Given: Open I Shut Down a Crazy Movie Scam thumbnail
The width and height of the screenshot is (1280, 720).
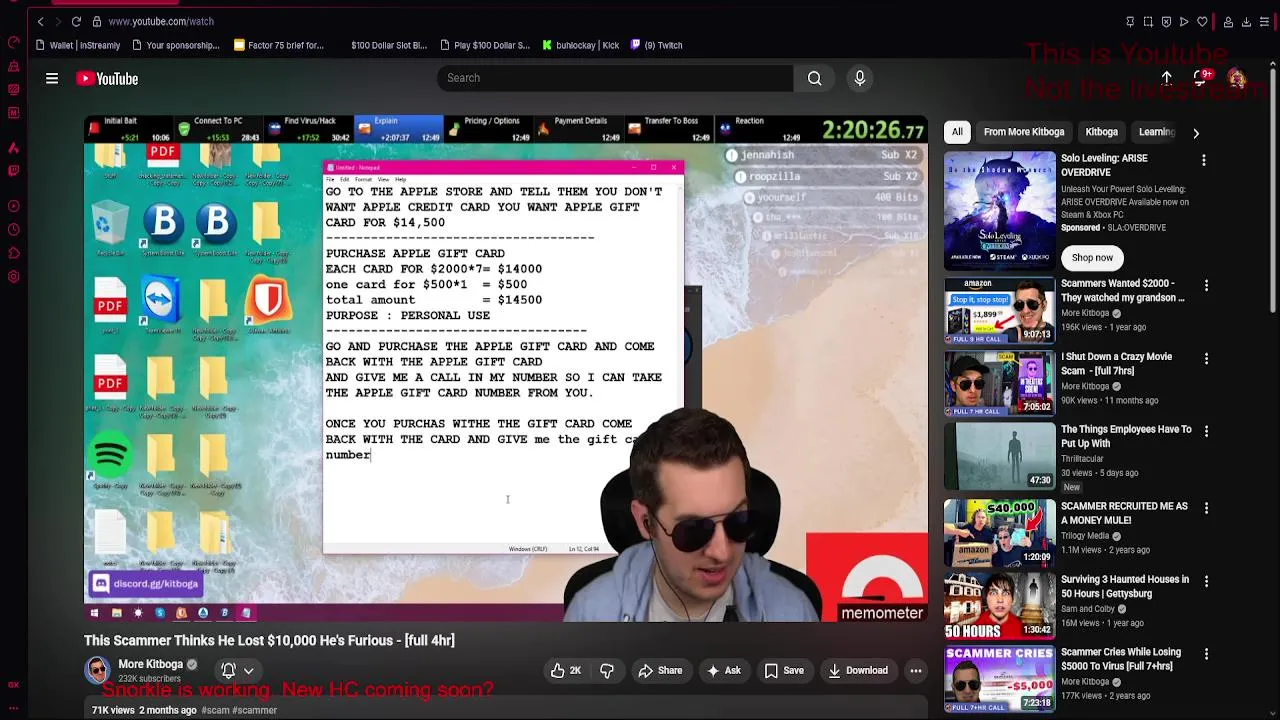Looking at the screenshot, I should [999, 384].
